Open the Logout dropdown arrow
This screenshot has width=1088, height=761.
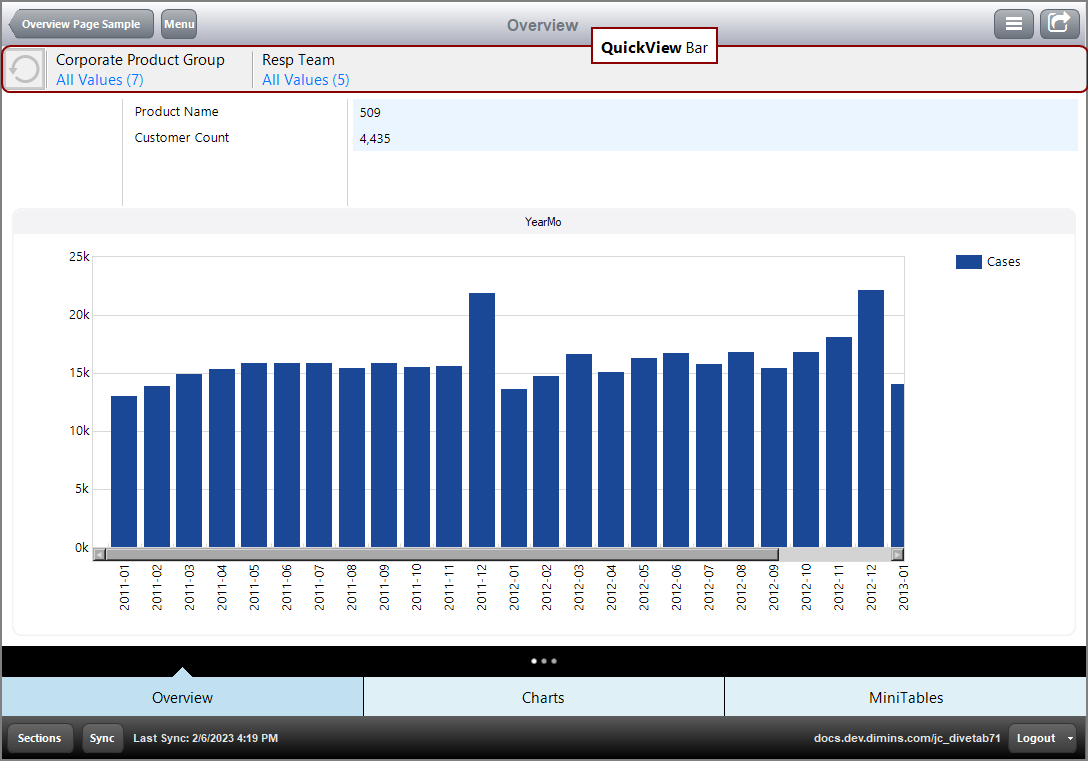[1071, 738]
